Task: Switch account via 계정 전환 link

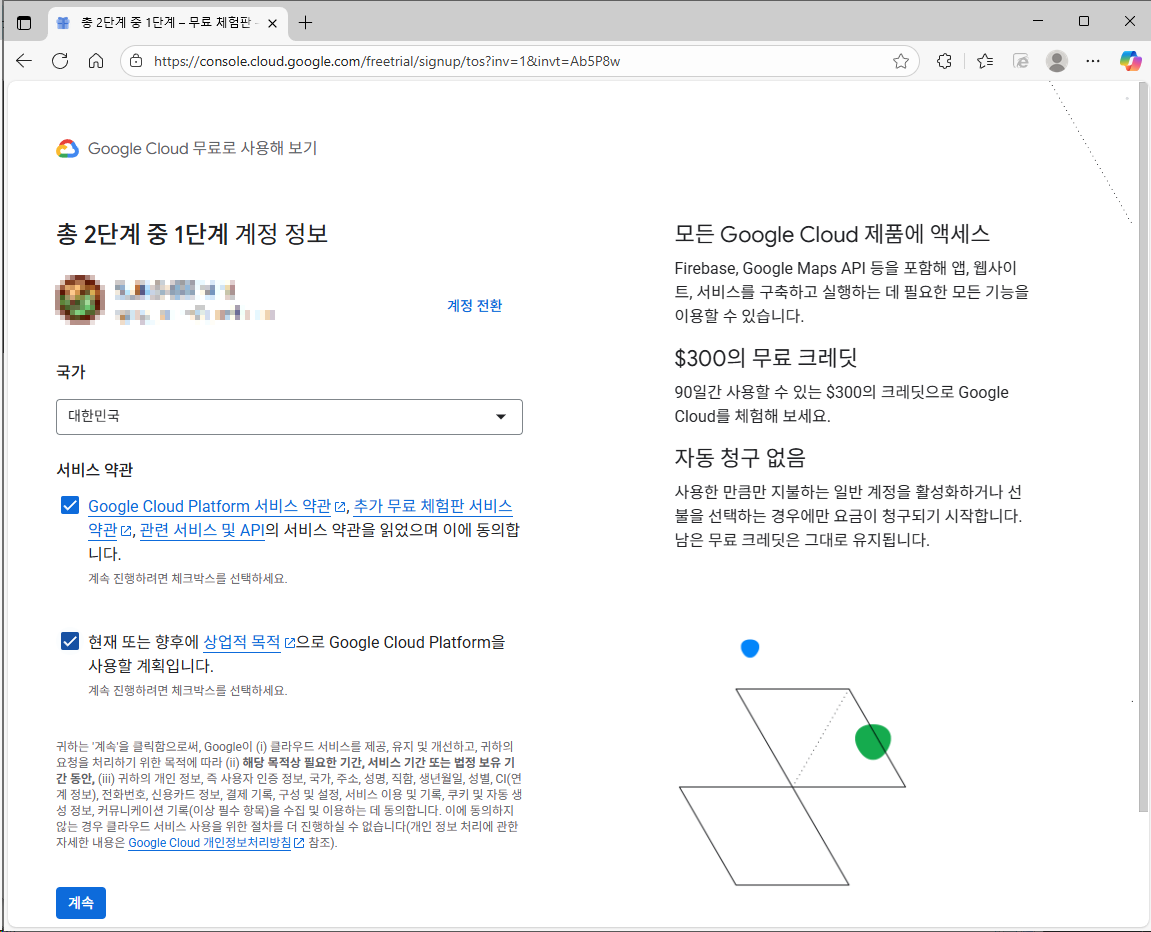Action: 474,305
